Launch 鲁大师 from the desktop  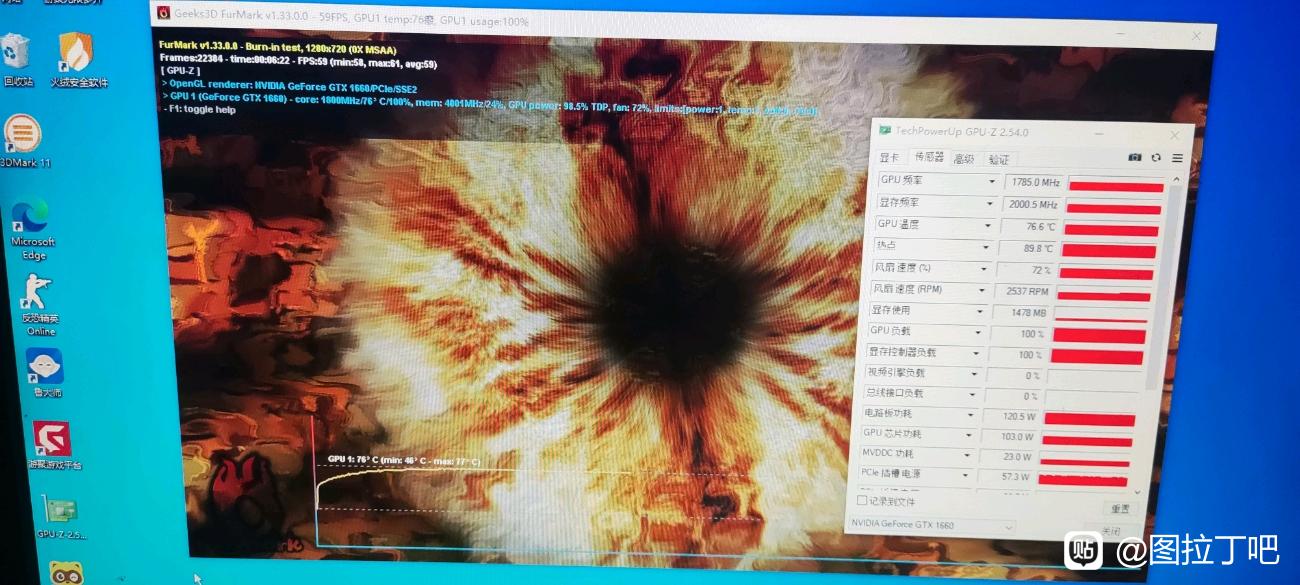[x=46, y=373]
